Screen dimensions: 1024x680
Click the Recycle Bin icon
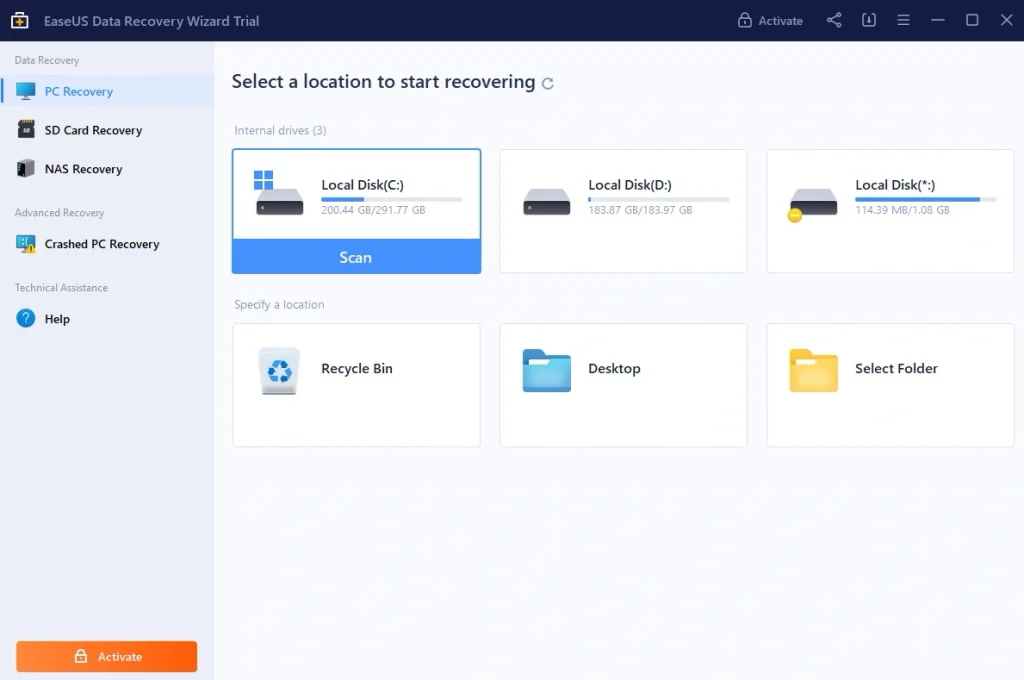[279, 370]
